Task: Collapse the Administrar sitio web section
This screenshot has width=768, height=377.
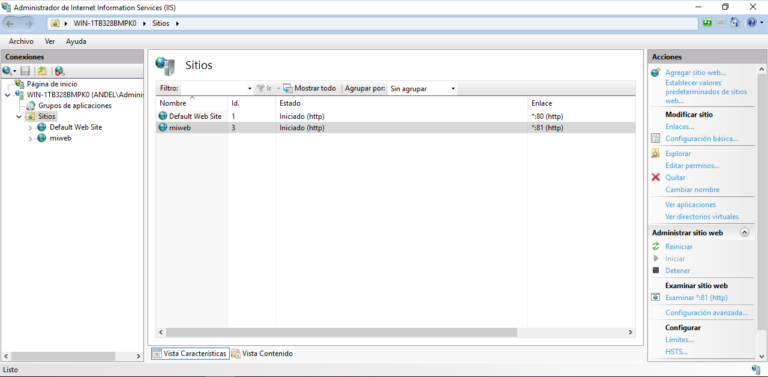Action: click(x=744, y=233)
